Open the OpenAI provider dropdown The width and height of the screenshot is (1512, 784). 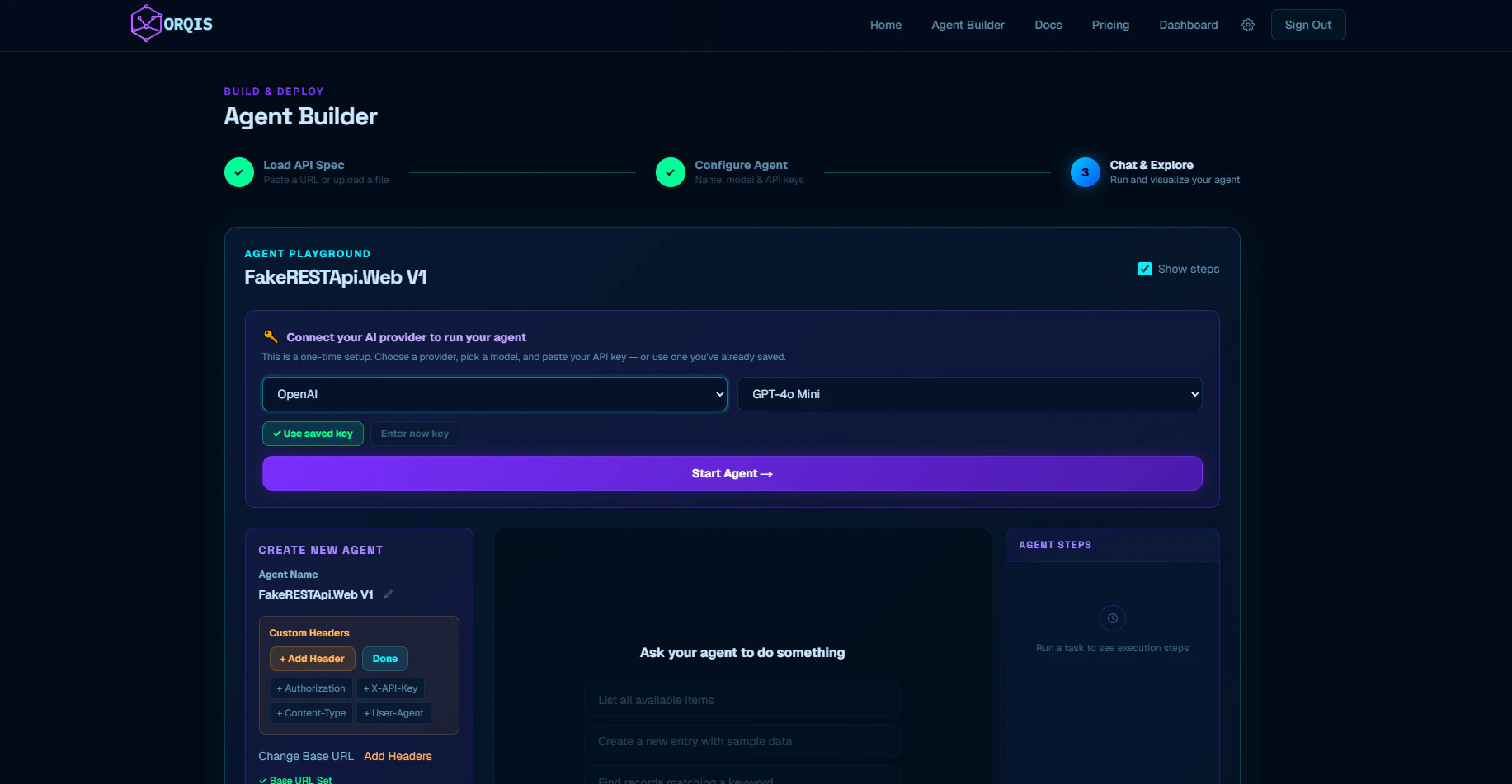495,394
